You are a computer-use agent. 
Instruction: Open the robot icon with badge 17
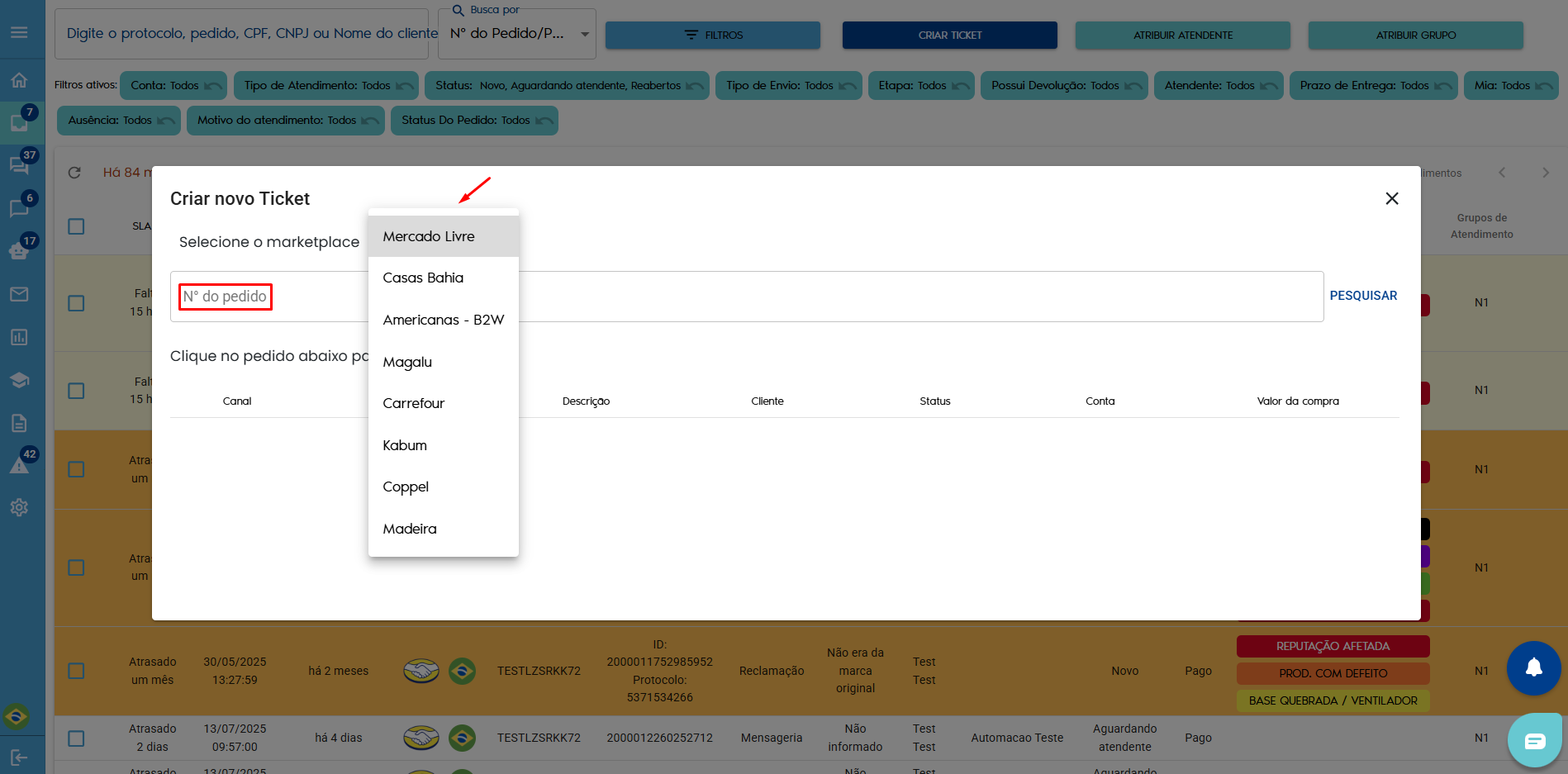[x=19, y=251]
